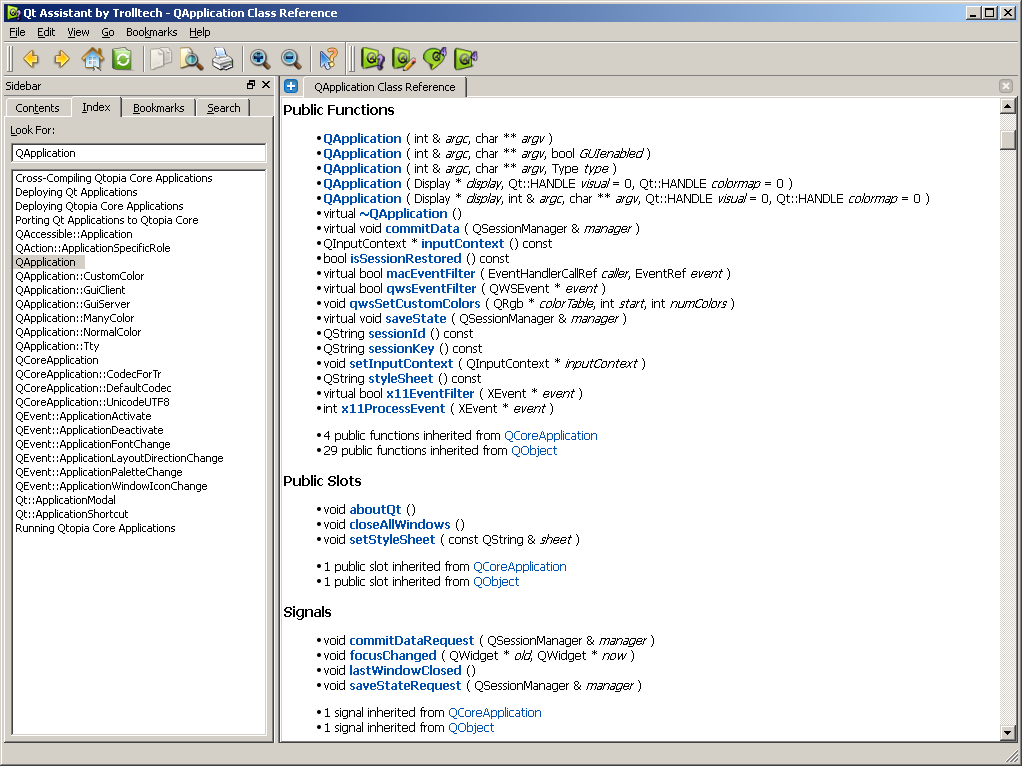Select 'QCoreApplication::CodecForTr' index entry
This screenshot has height=766, width=1022.
pyautogui.click(x=88, y=374)
